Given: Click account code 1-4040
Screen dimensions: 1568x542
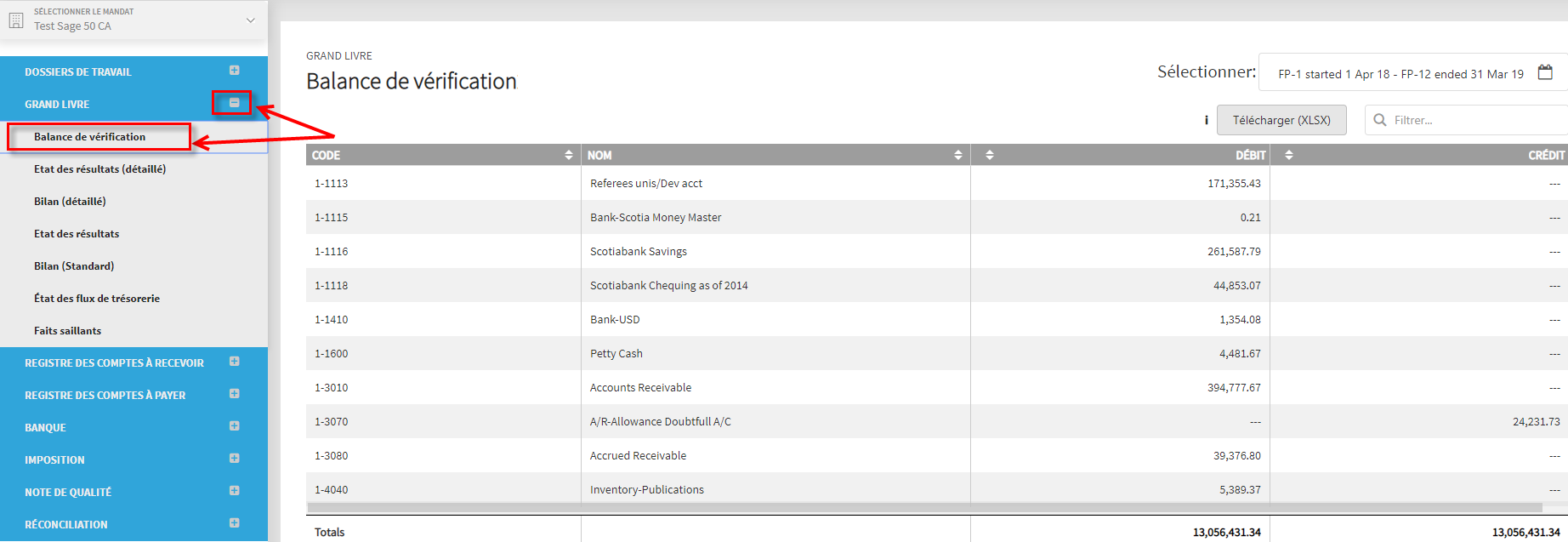Looking at the screenshot, I should (331, 489).
